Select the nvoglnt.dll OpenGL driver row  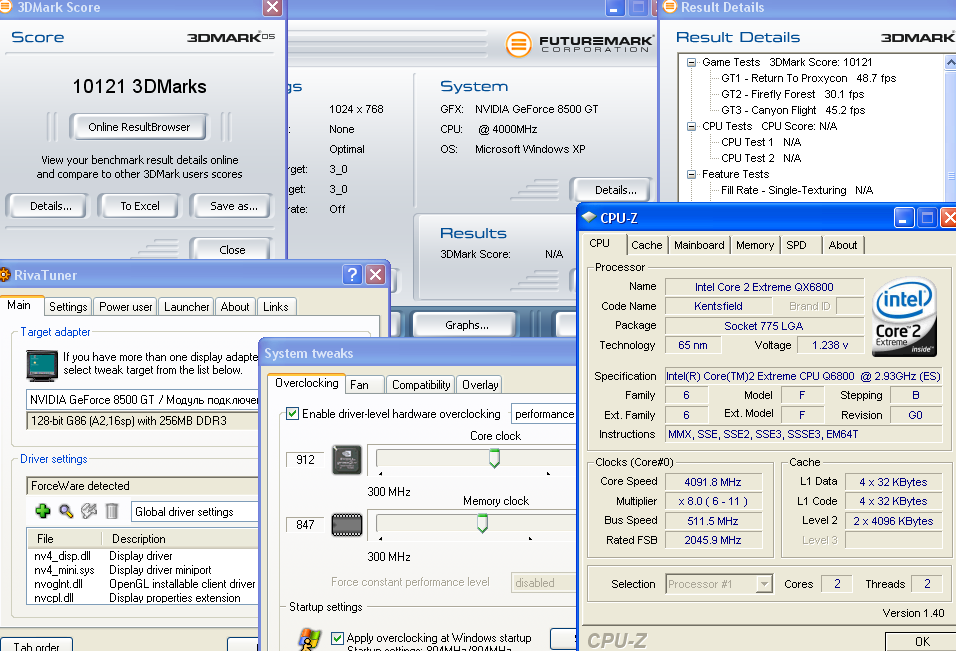click(x=142, y=584)
